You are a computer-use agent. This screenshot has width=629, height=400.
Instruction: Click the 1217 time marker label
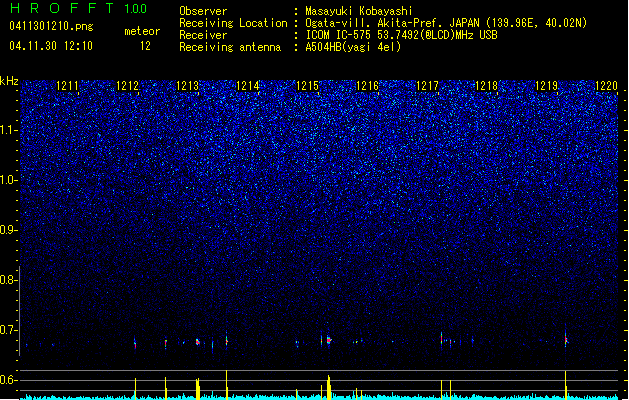point(427,86)
